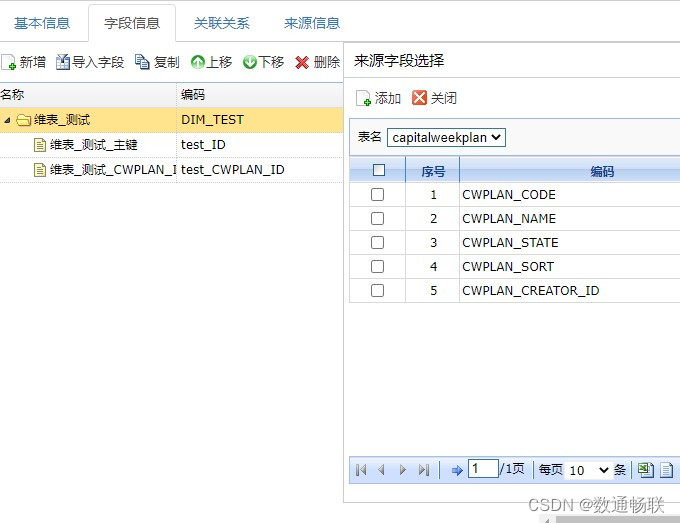This screenshot has width=680, height=523.
Task: Click the 序号 column header
Action: coord(433,171)
